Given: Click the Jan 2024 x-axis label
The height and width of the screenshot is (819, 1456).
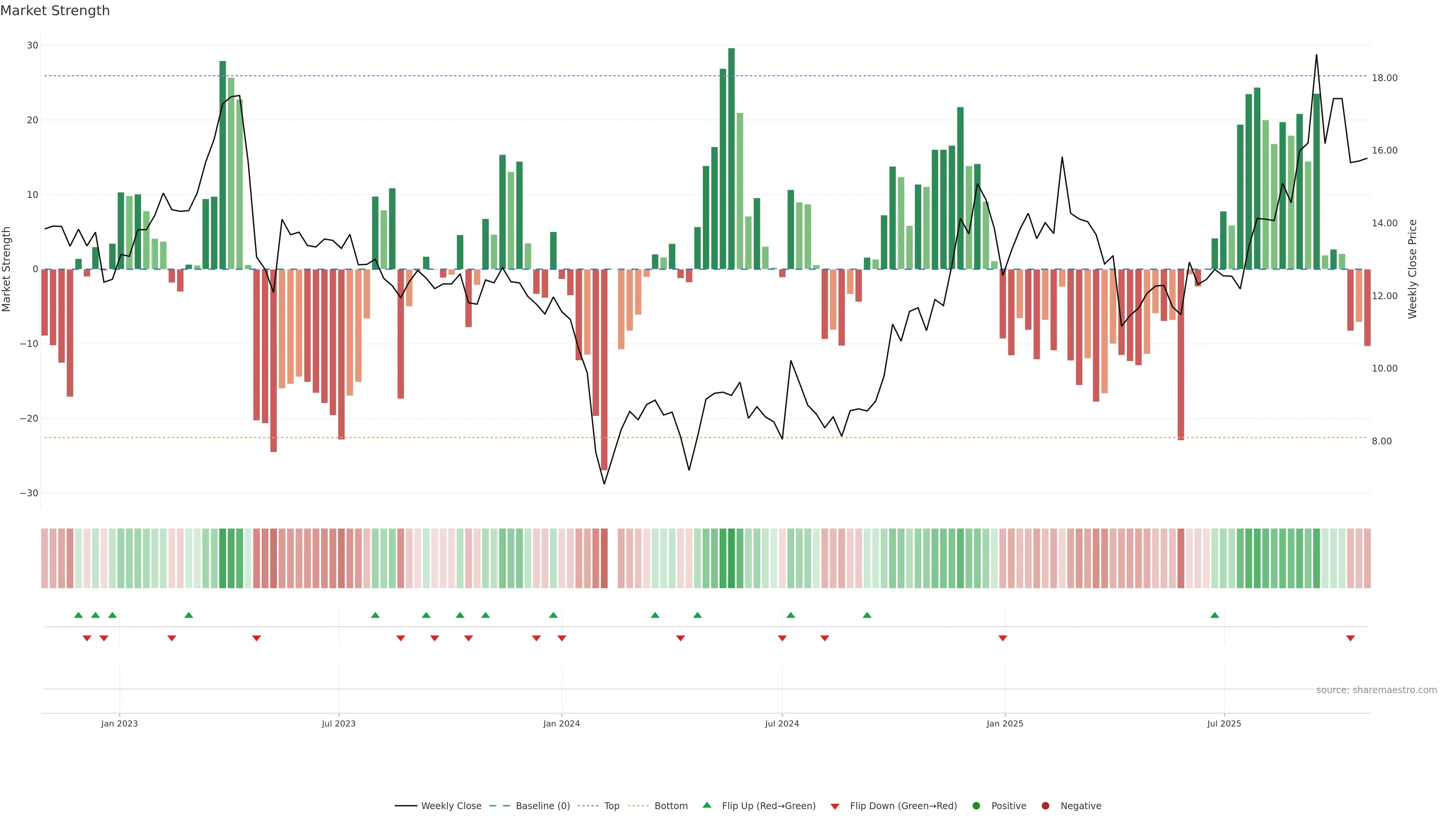Looking at the screenshot, I should (x=561, y=723).
